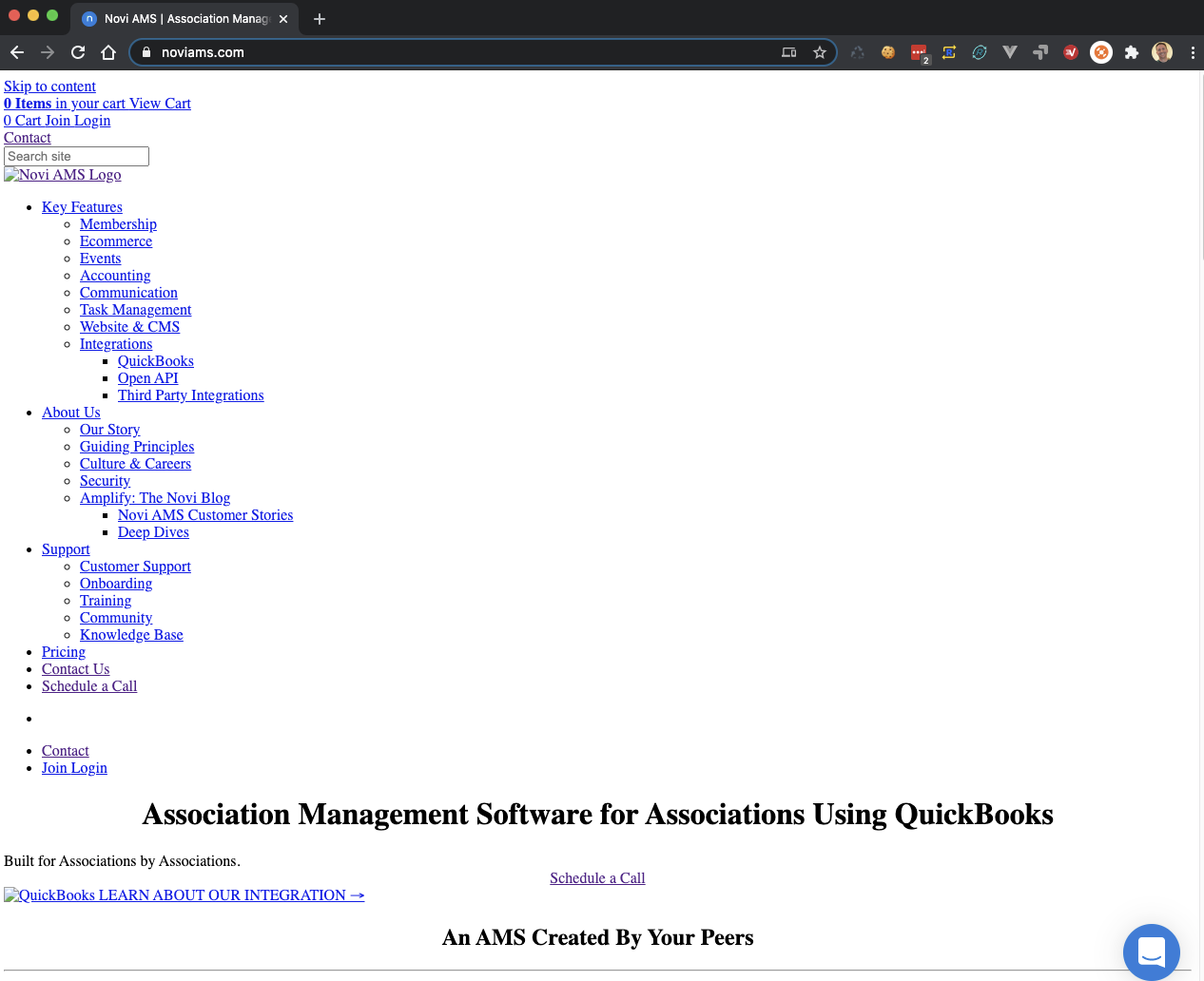Browse the Deep Dives link
Screen dimensions: 1204x981
[x=153, y=532]
